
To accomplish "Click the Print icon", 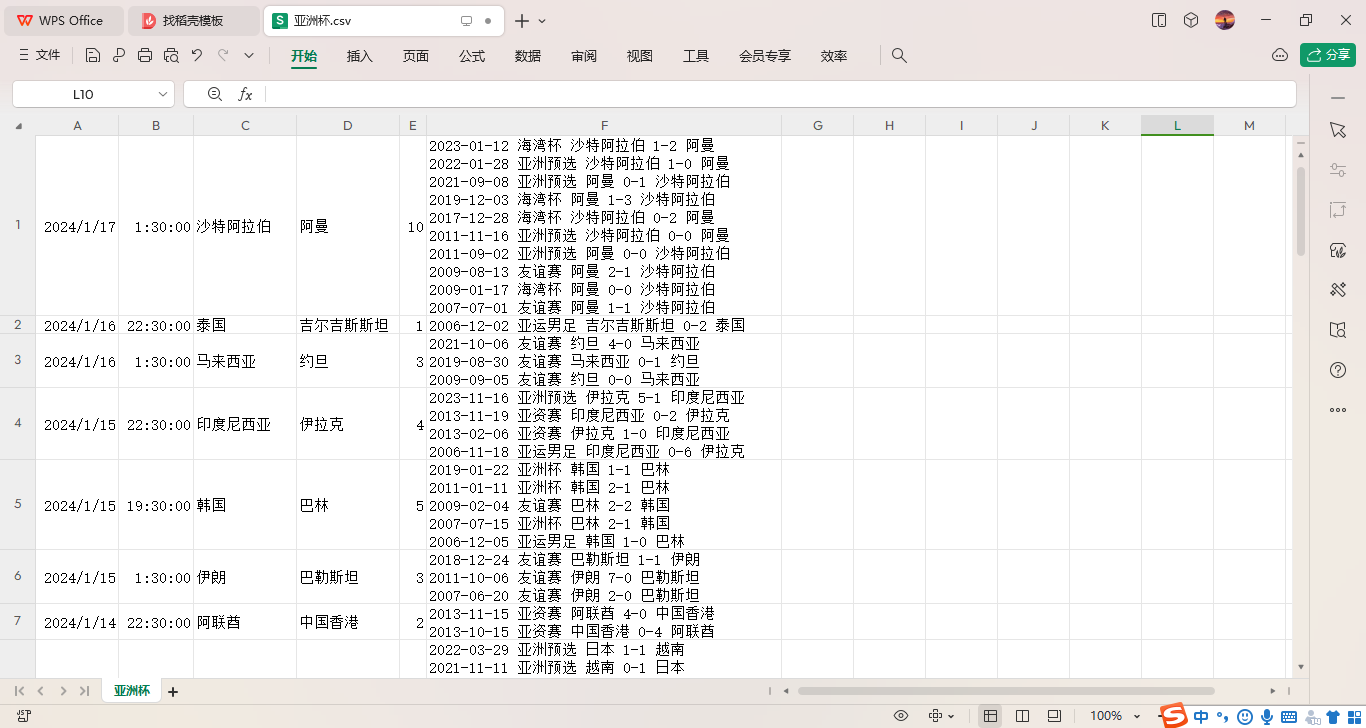I will 145,56.
